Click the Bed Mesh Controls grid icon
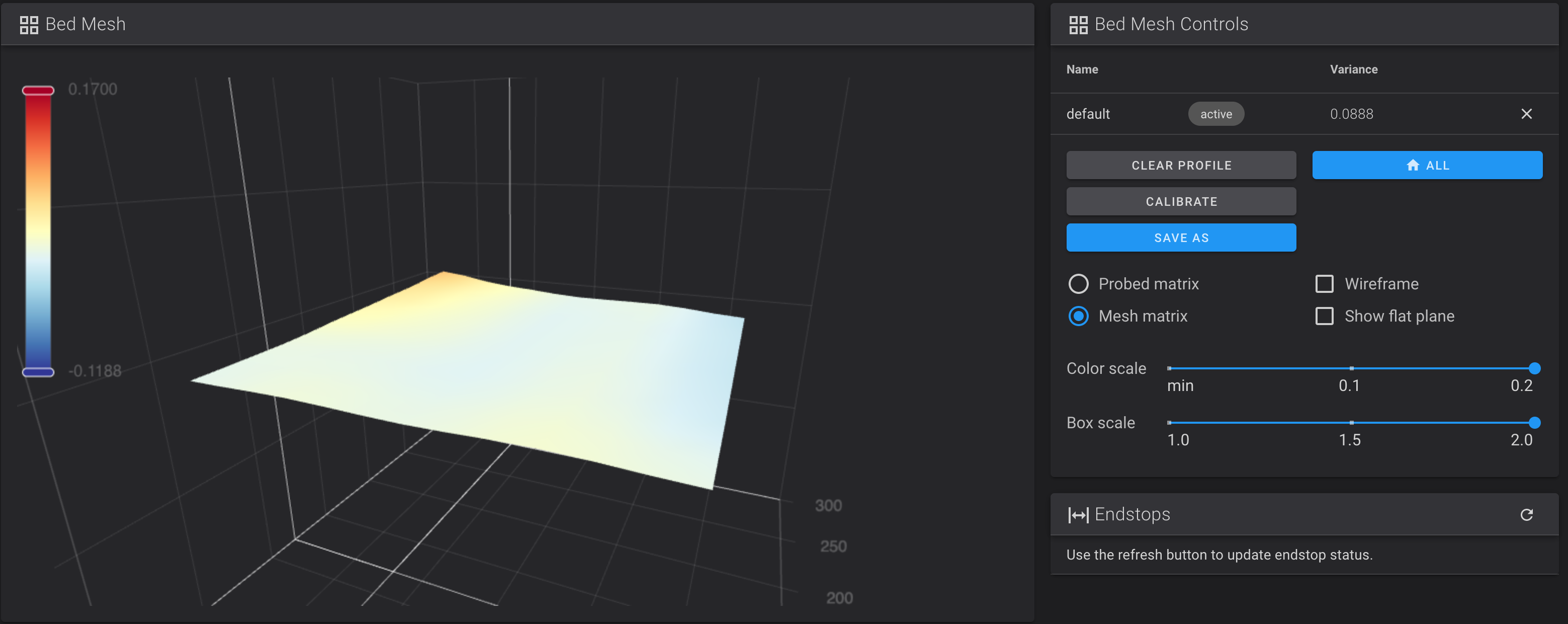The image size is (1568, 624). pyautogui.click(x=1078, y=24)
